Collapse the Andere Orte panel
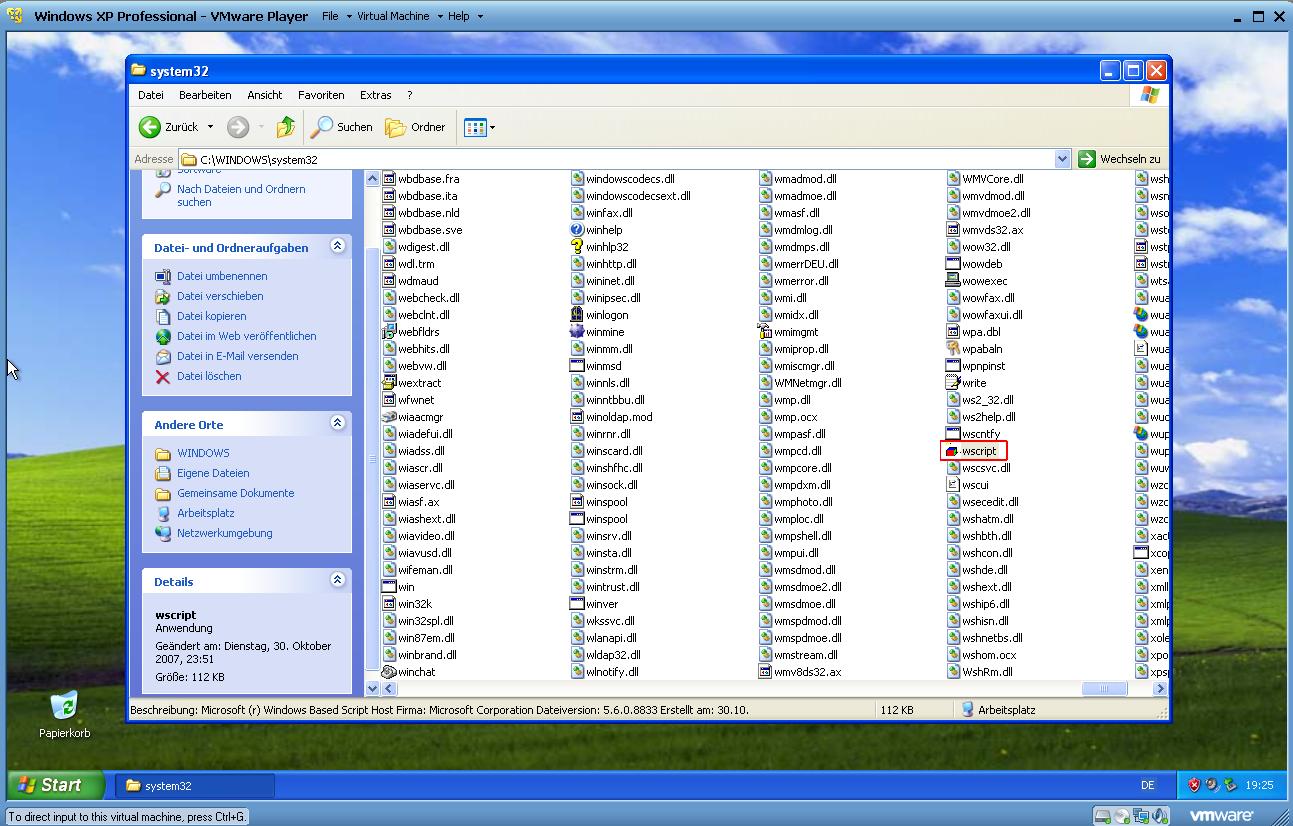This screenshot has height=826, width=1293. [x=337, y=423]
